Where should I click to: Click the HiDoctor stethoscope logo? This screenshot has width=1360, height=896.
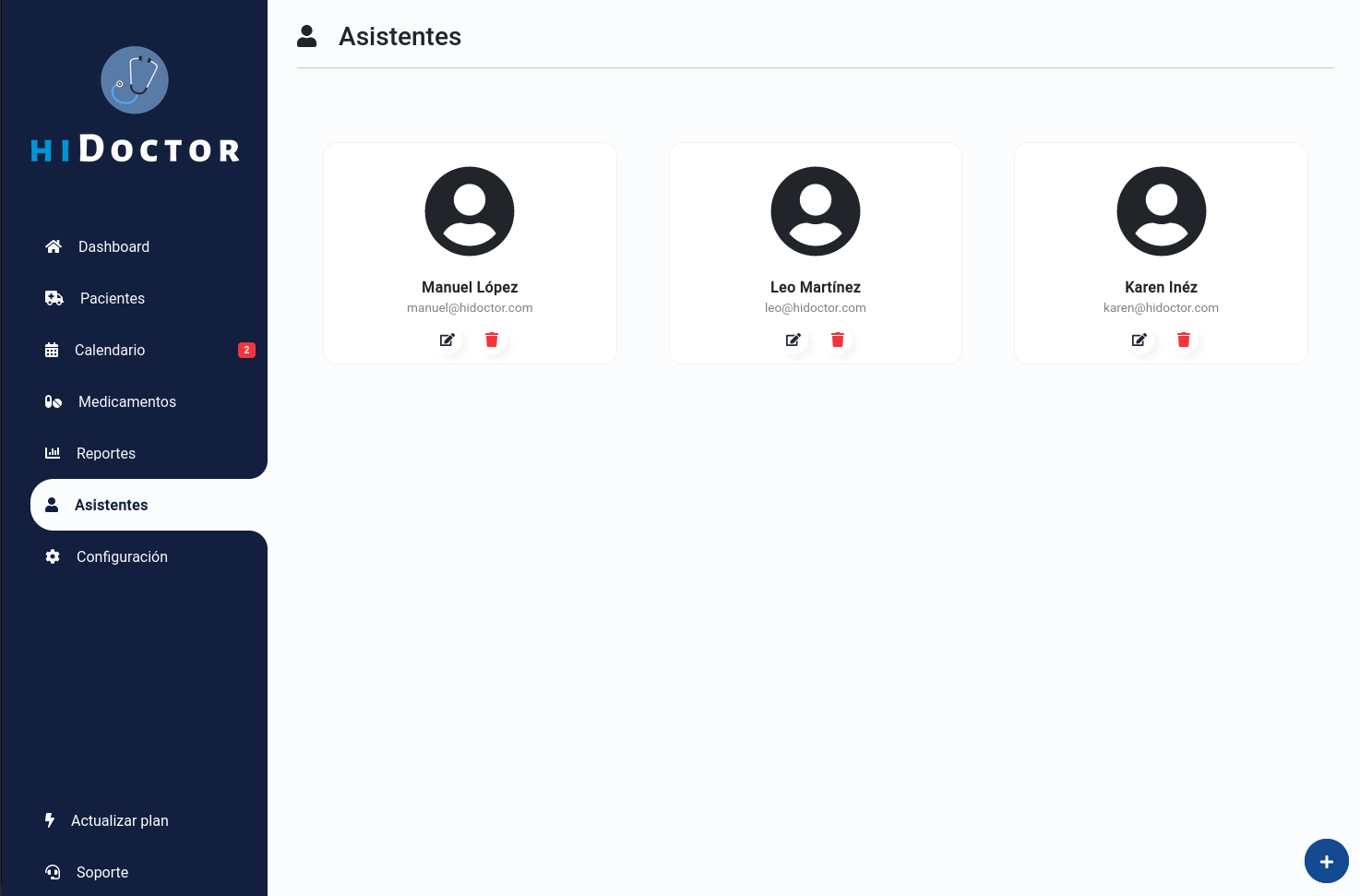pyautogui.click(x=135, y=80)
